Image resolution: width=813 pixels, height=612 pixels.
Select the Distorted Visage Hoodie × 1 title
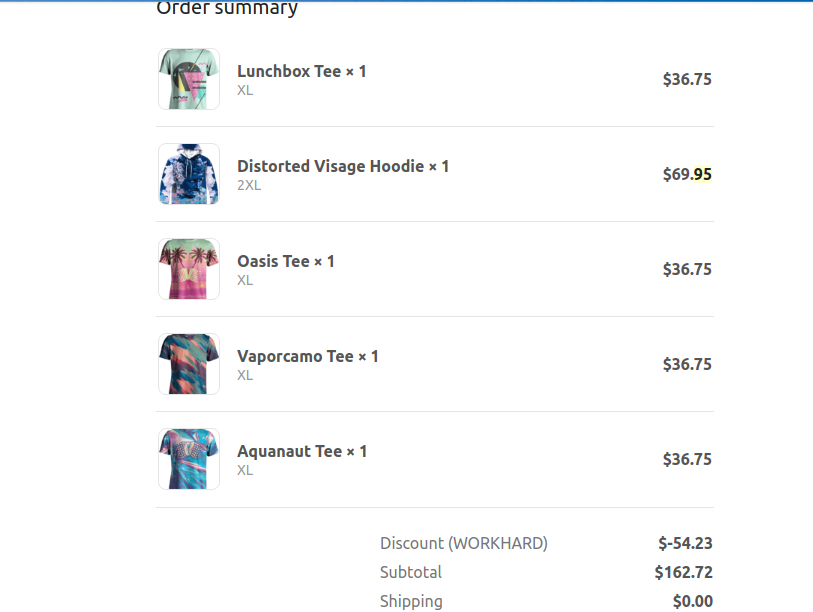pos(343,166)
